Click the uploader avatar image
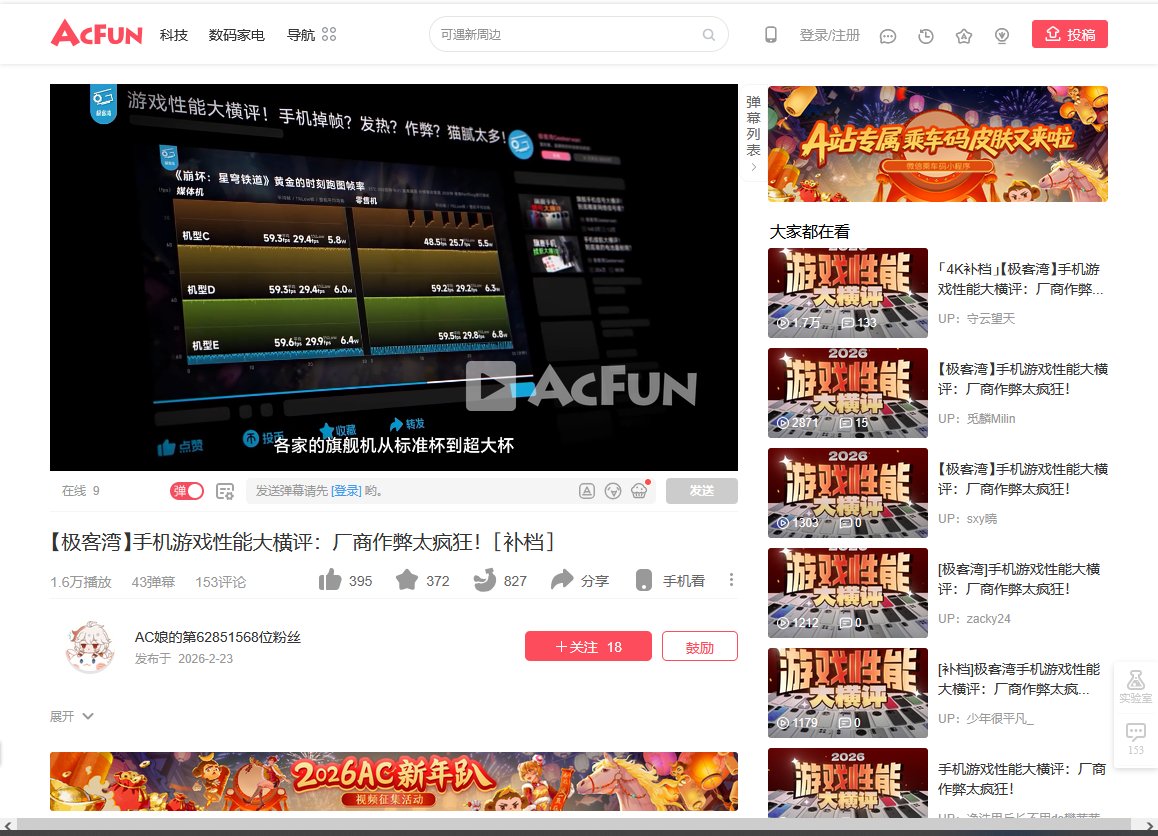The height and width of the screenshot is (836, 1158). (90, 647)
